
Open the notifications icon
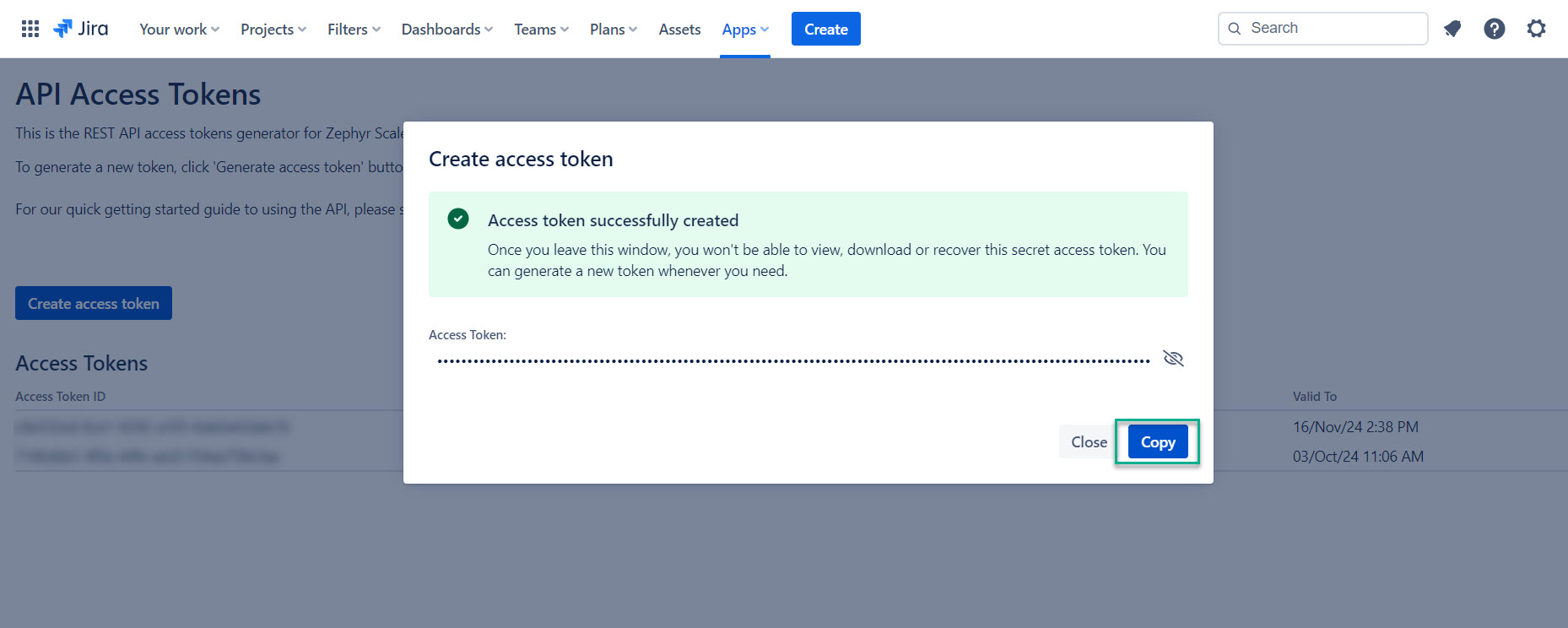(1452, 29)
